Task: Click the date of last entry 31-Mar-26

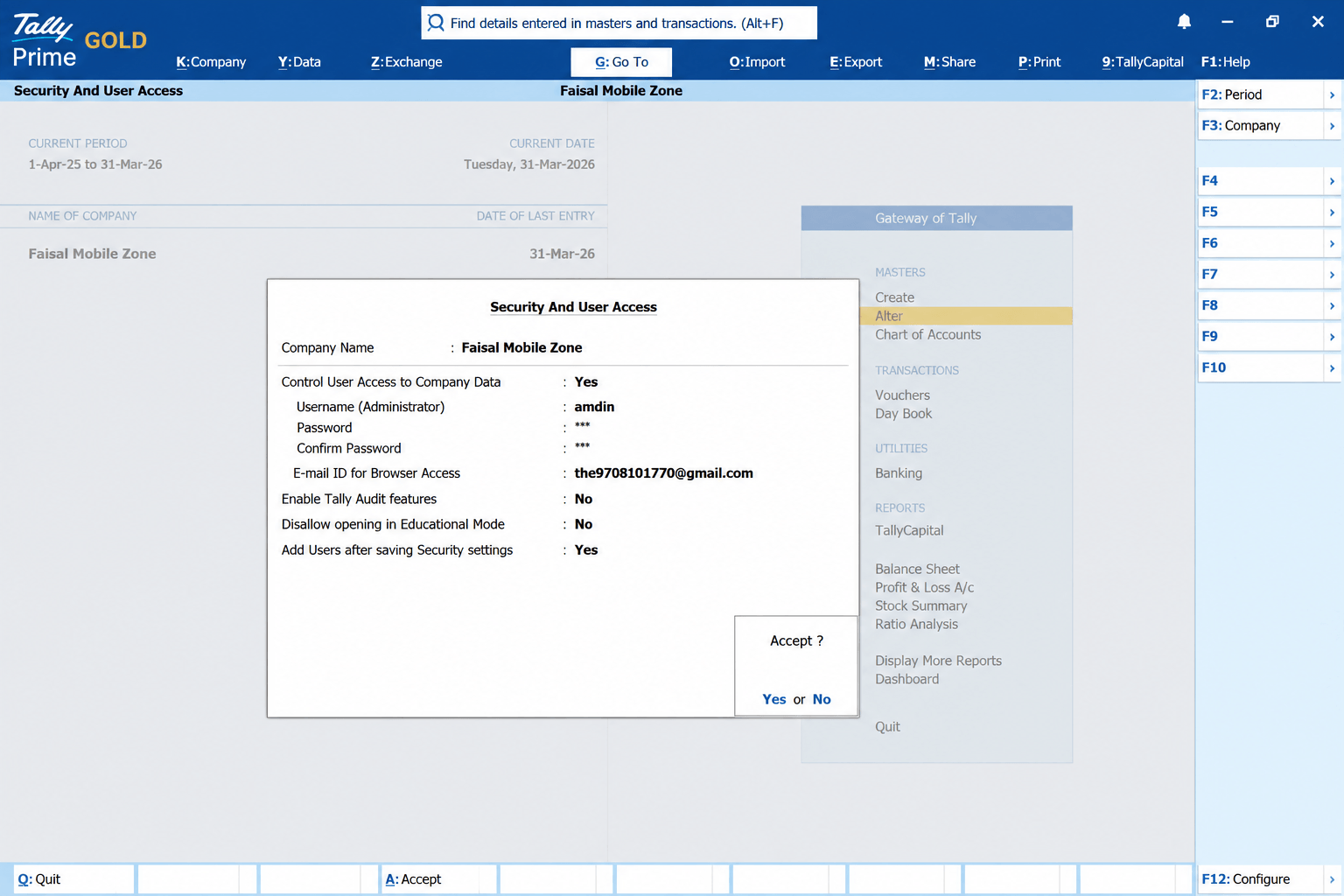Action: click(562, 254)
